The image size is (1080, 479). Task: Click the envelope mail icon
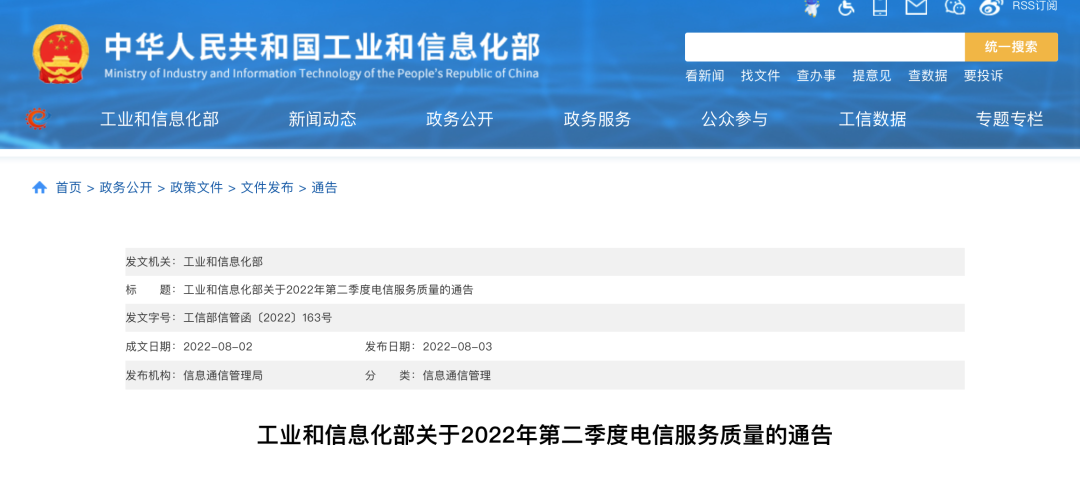point(916,7)
